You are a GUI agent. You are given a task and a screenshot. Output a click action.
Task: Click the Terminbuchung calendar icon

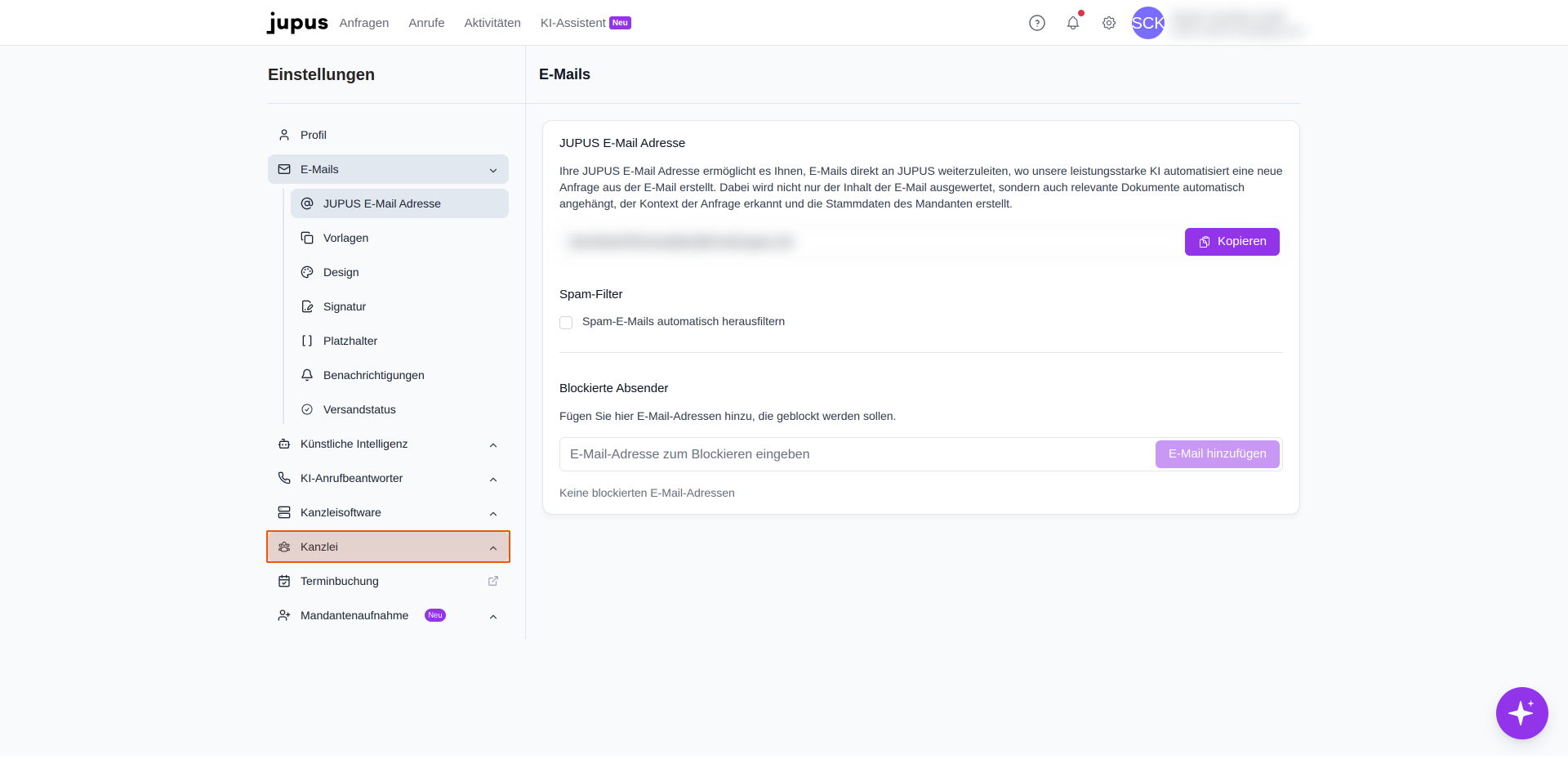pos(284,581)
